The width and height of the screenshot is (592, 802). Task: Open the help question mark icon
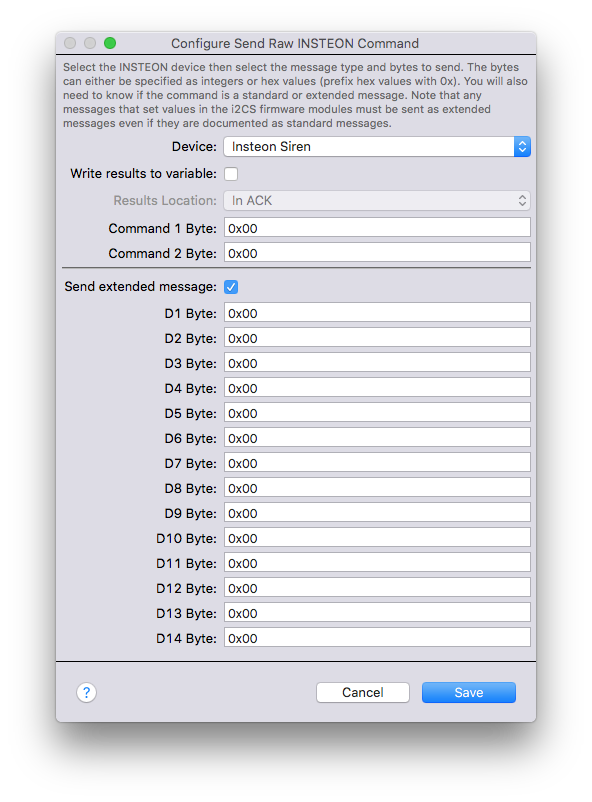pyautogui.click(x=86, y=693)
